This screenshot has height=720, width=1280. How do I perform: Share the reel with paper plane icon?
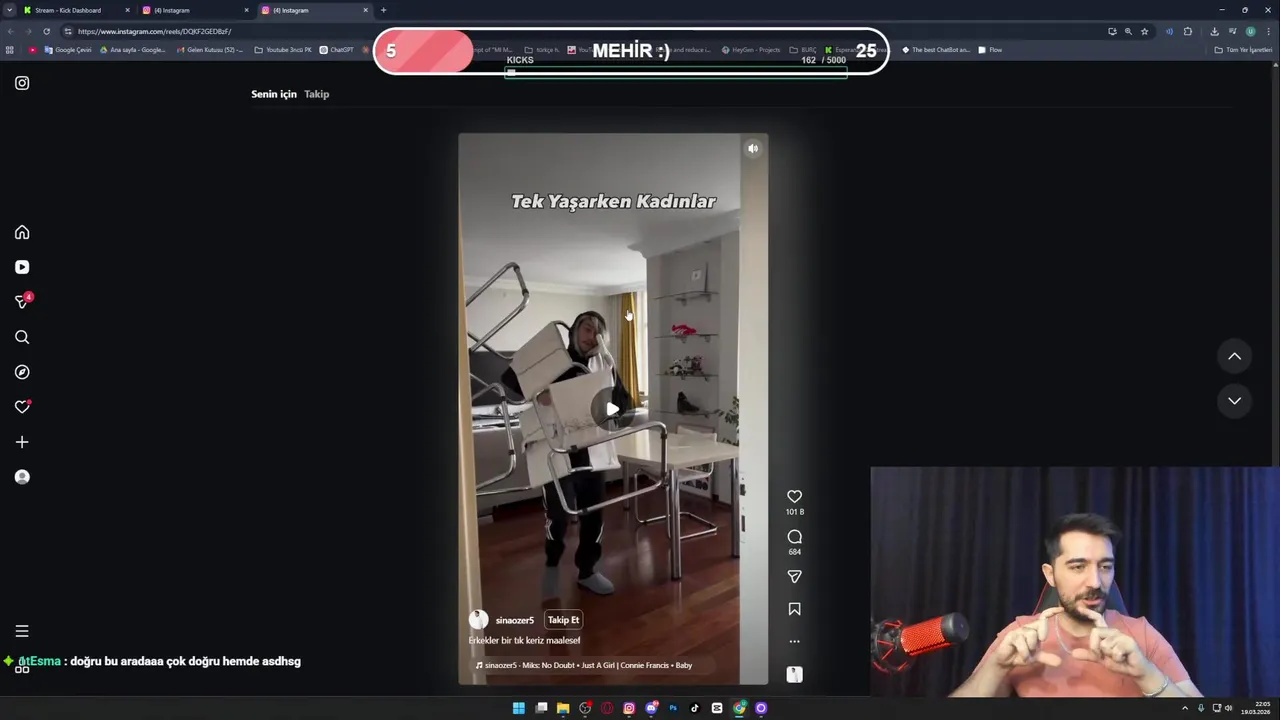(794, 577)
